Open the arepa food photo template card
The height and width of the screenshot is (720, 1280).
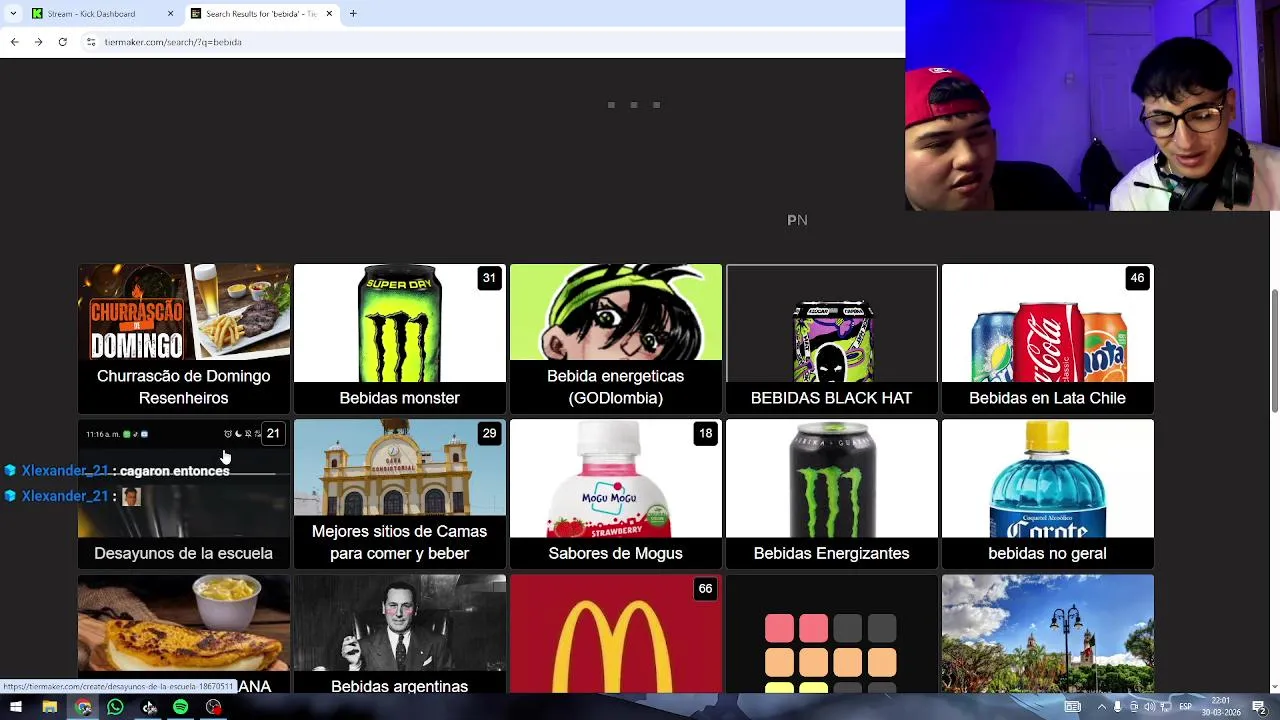tap(184, 634)
